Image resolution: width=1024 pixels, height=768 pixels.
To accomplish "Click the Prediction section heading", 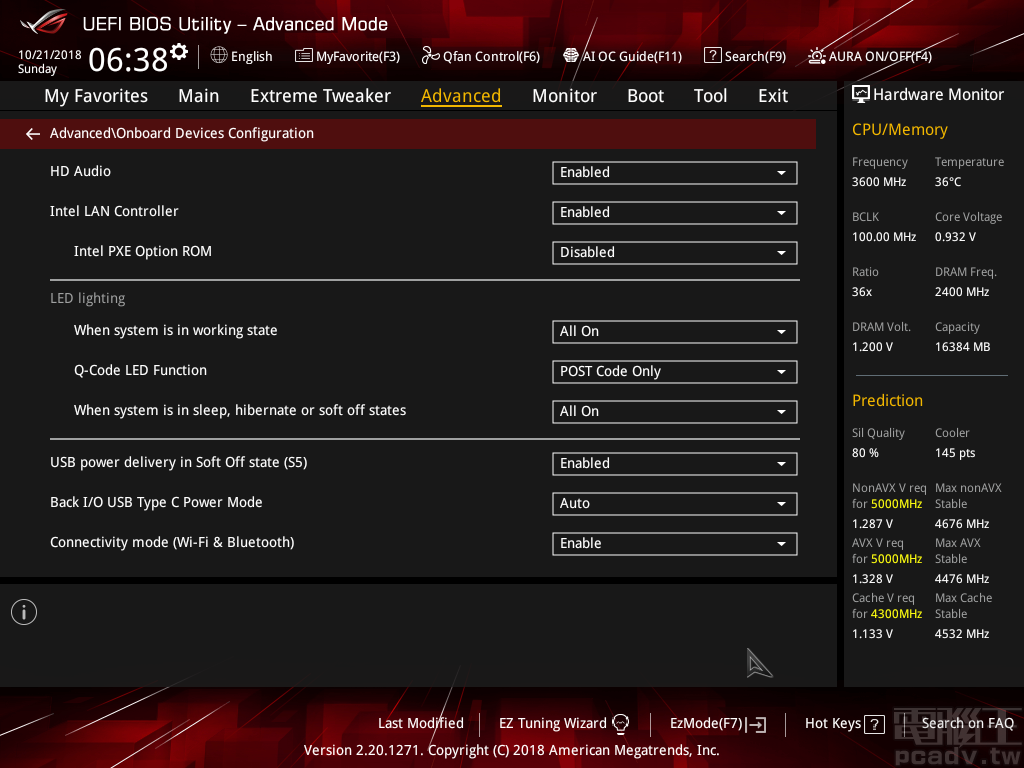I will point(887,400).
